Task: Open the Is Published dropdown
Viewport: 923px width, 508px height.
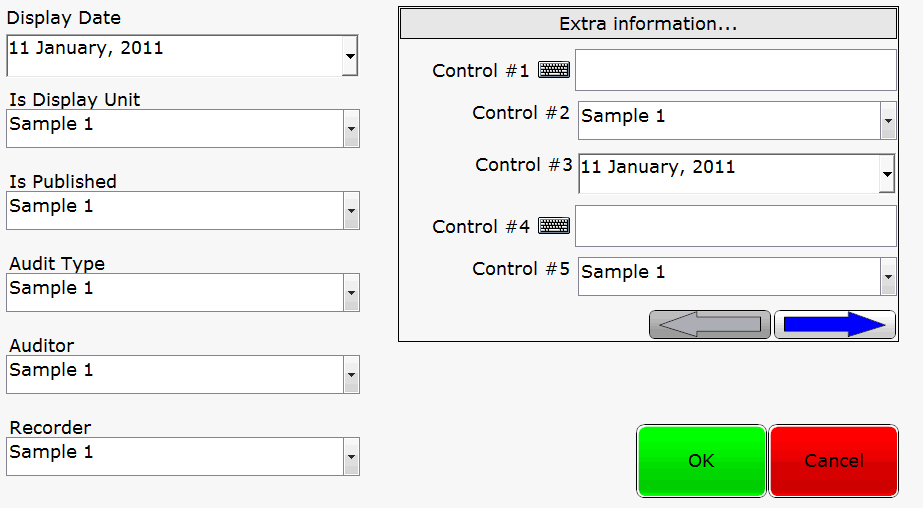Action: 351,210
